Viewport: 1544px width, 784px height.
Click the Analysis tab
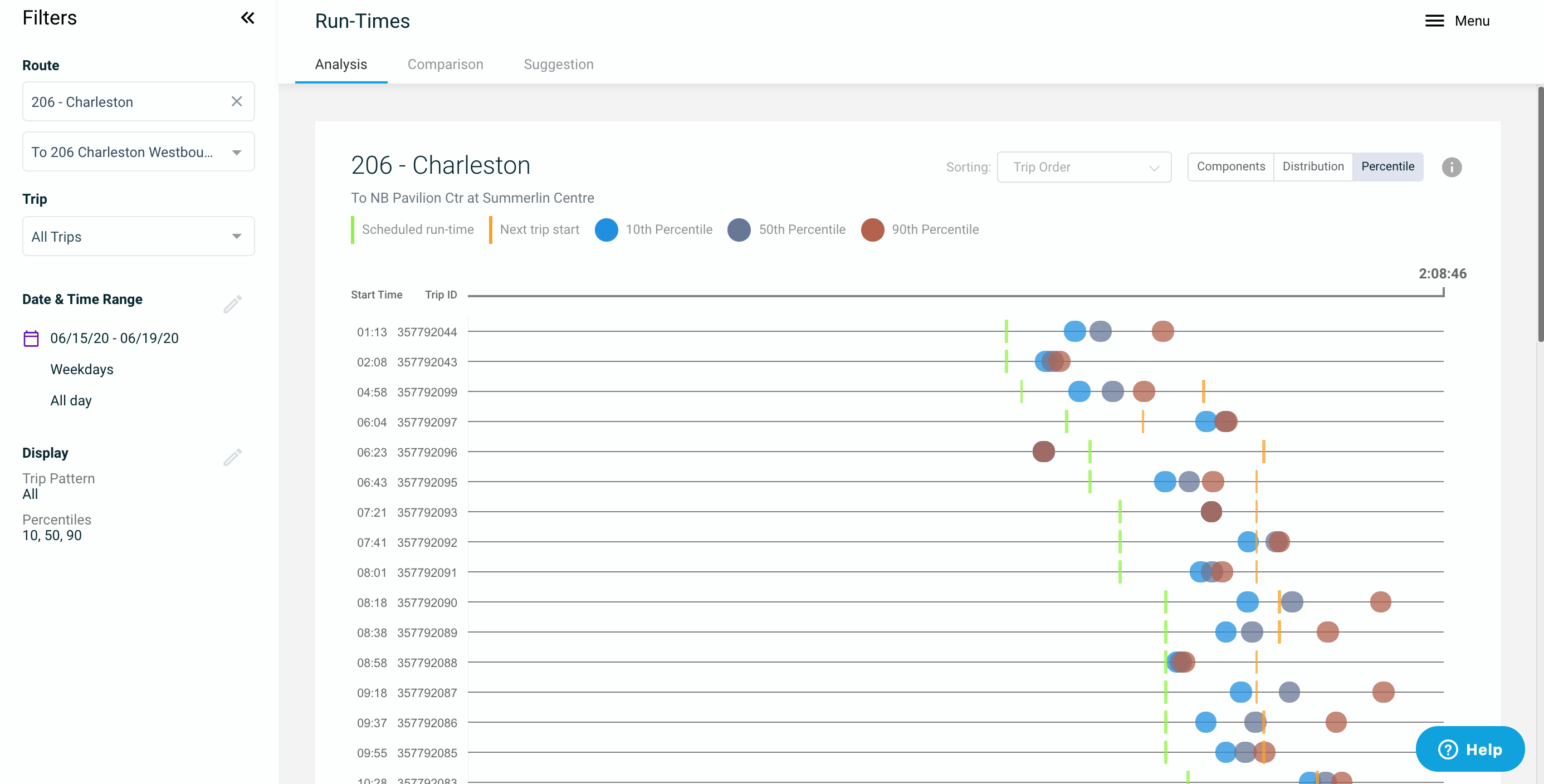pos(341,64)
